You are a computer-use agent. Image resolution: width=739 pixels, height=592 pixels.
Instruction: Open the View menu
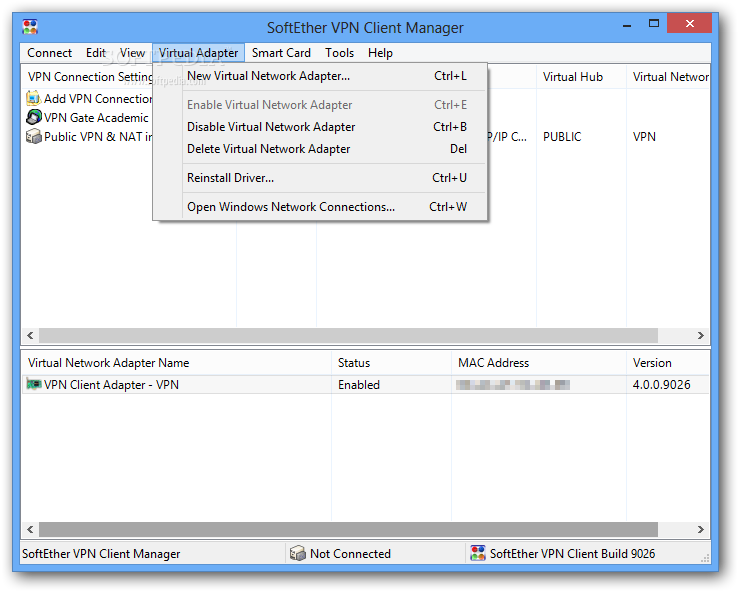[x=132, y=53]
